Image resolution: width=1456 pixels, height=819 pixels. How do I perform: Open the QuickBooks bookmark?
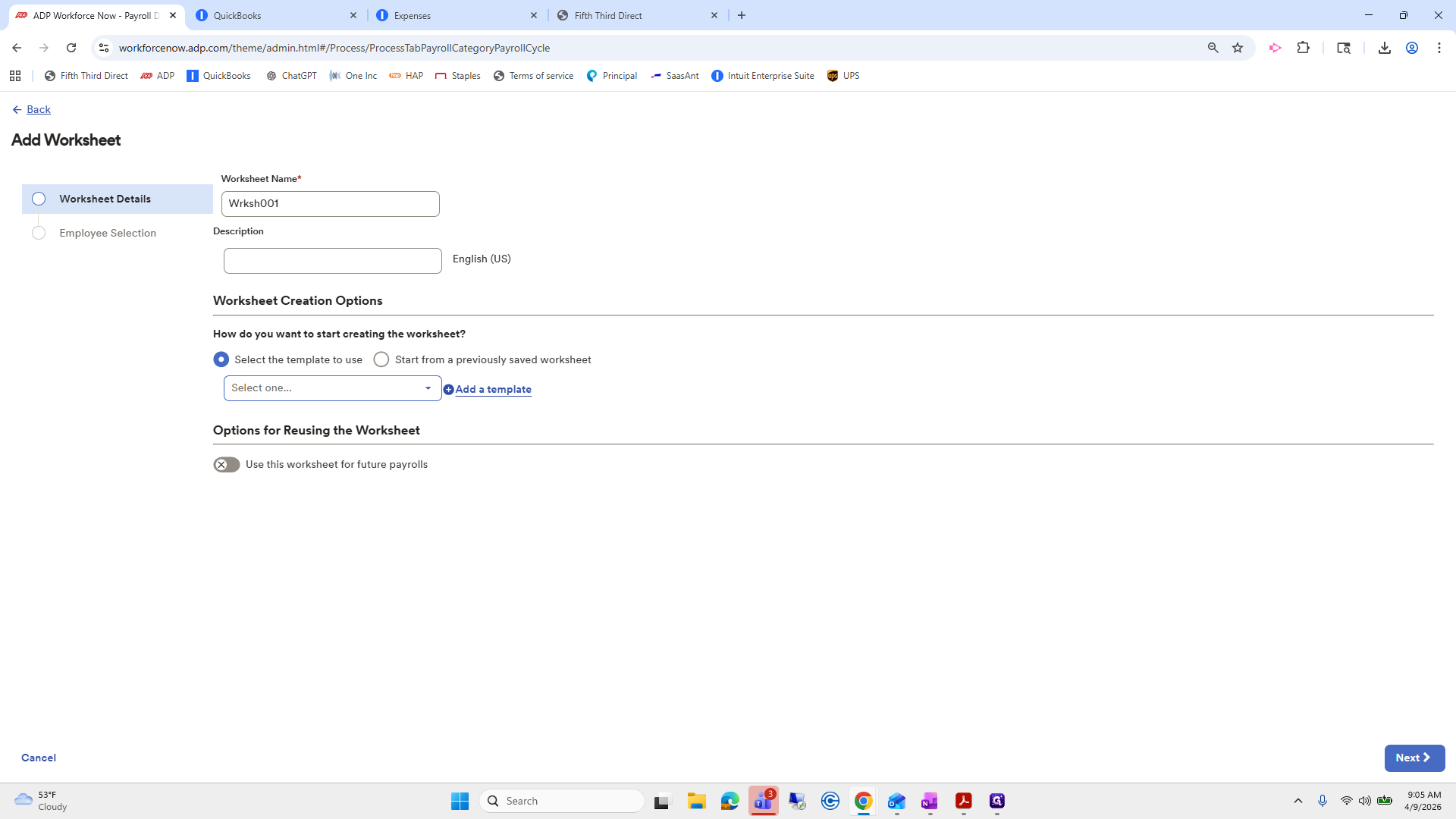[x=218, y=76]
